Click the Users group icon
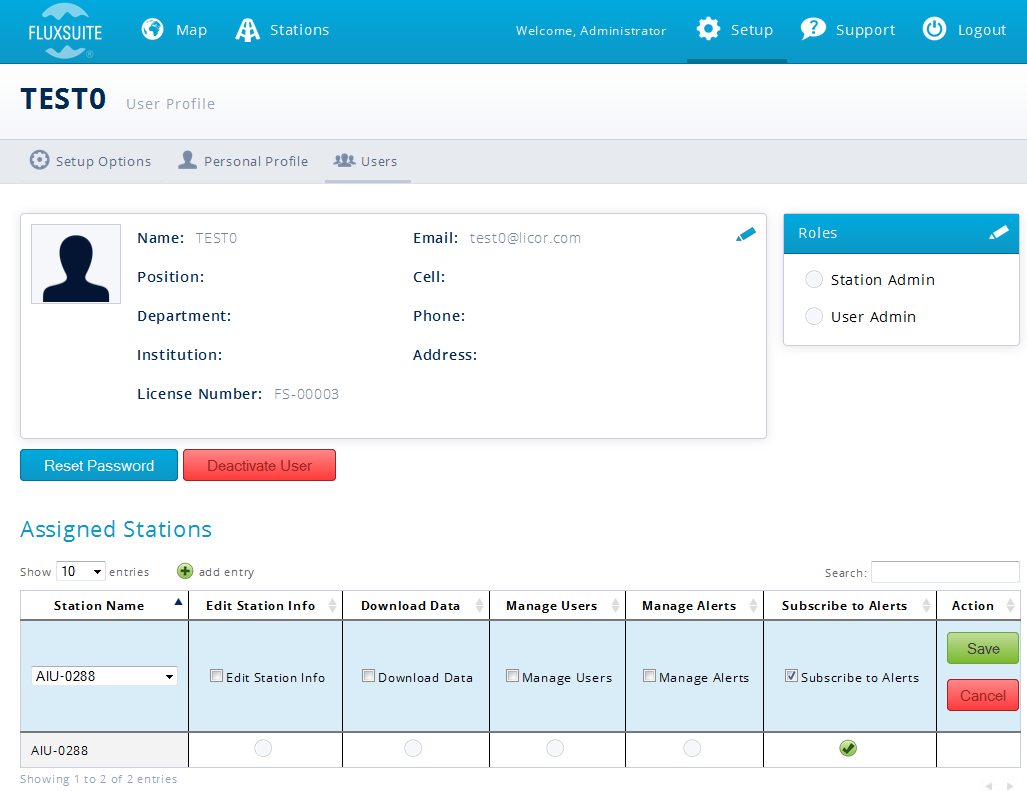The width and height of the screenshot is (1027, 791). pyautogui.click(x=345, y=160)
